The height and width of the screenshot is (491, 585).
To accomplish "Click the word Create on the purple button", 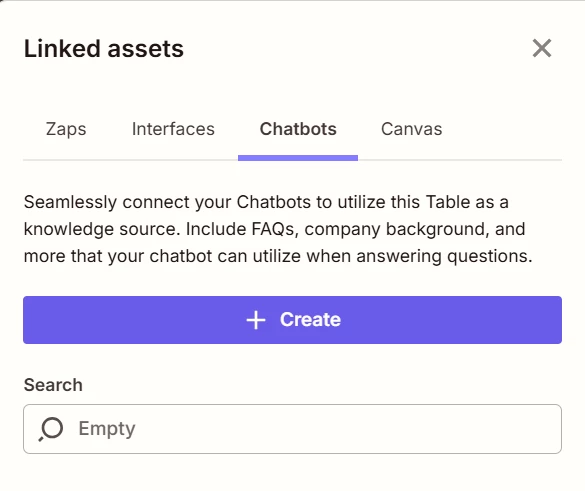I will tap(310, 320).
